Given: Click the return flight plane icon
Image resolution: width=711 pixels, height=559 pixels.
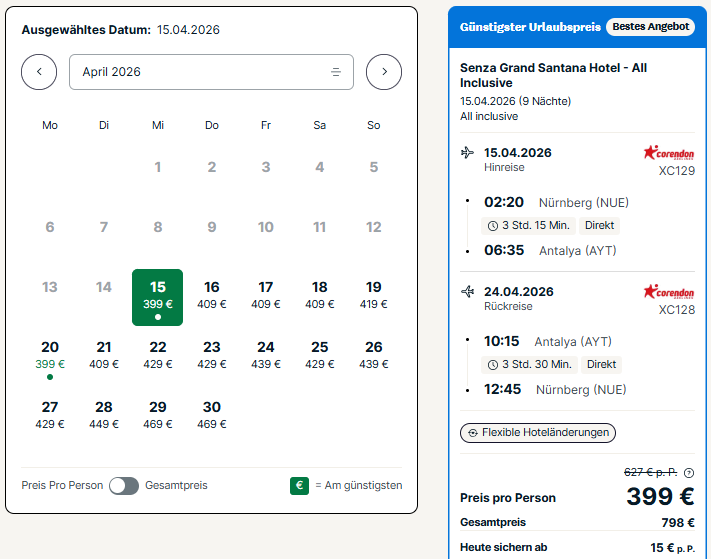Looking at the screenshot, I should click(468, 292).
